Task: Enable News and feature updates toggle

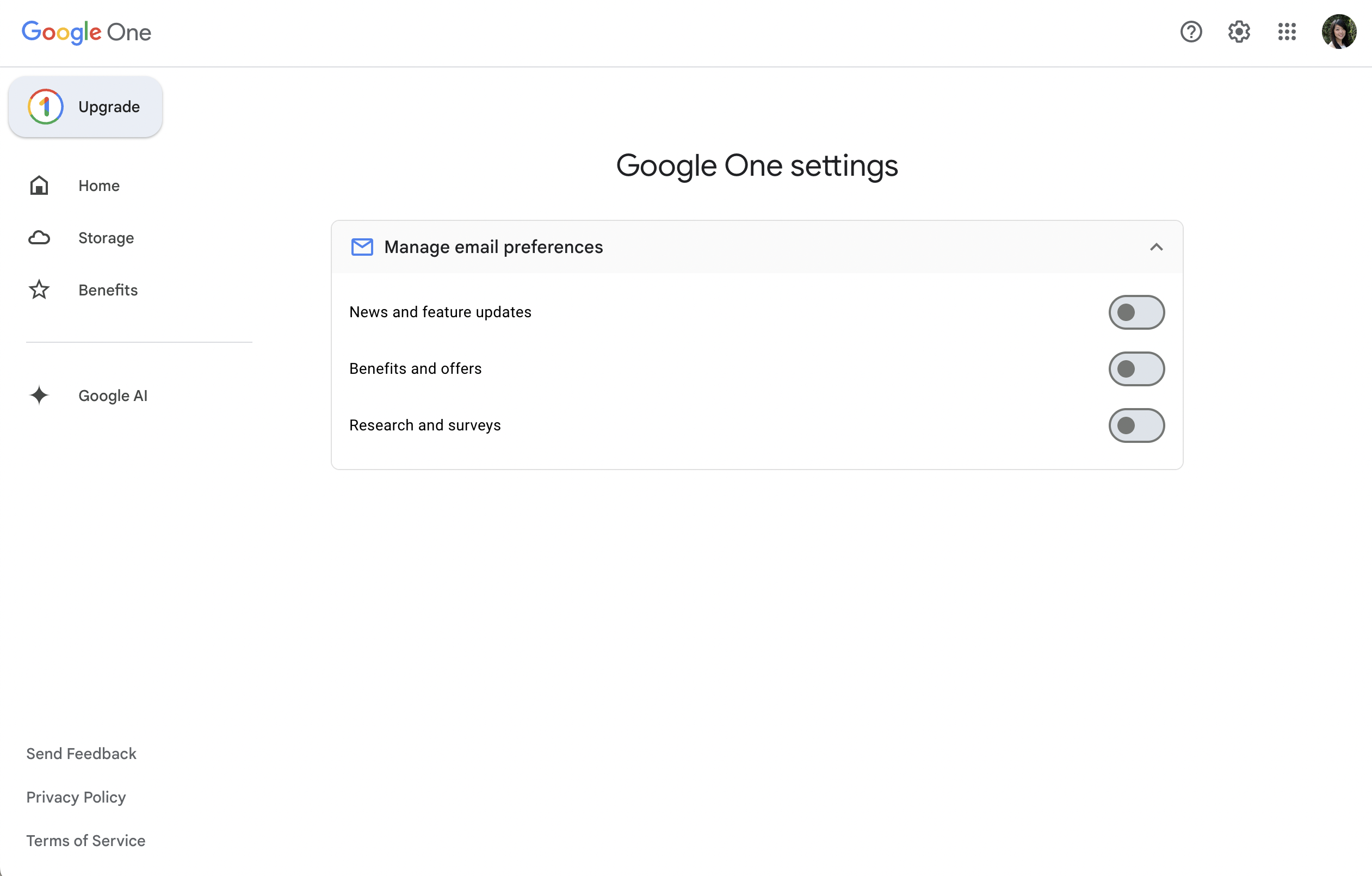Action: point(1136,312)
